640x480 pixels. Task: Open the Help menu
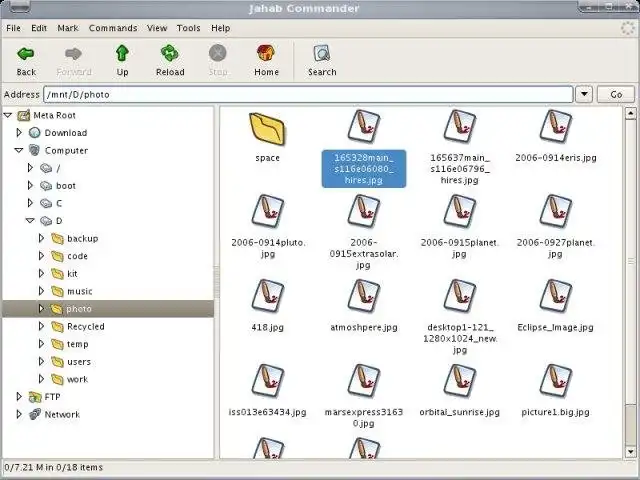coord(221,28)
